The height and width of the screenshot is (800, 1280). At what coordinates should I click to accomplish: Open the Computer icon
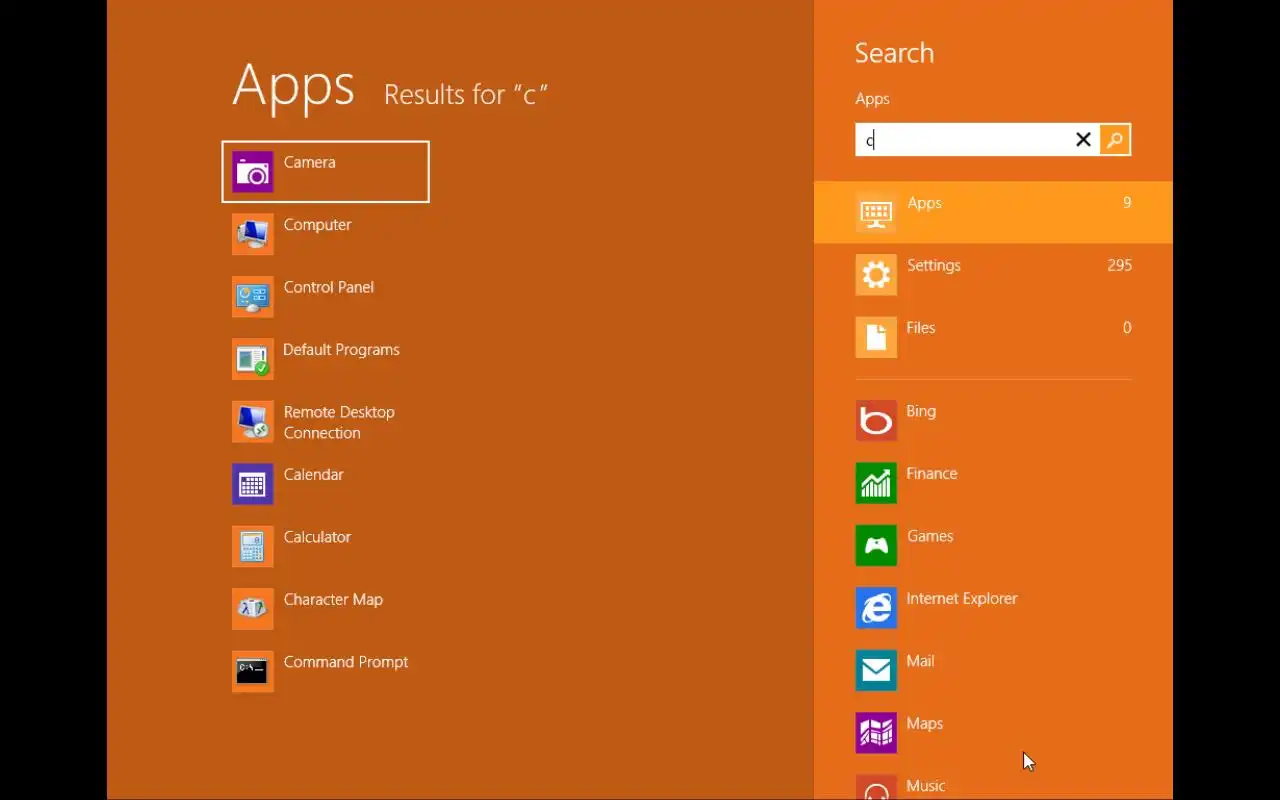point(253,234)
